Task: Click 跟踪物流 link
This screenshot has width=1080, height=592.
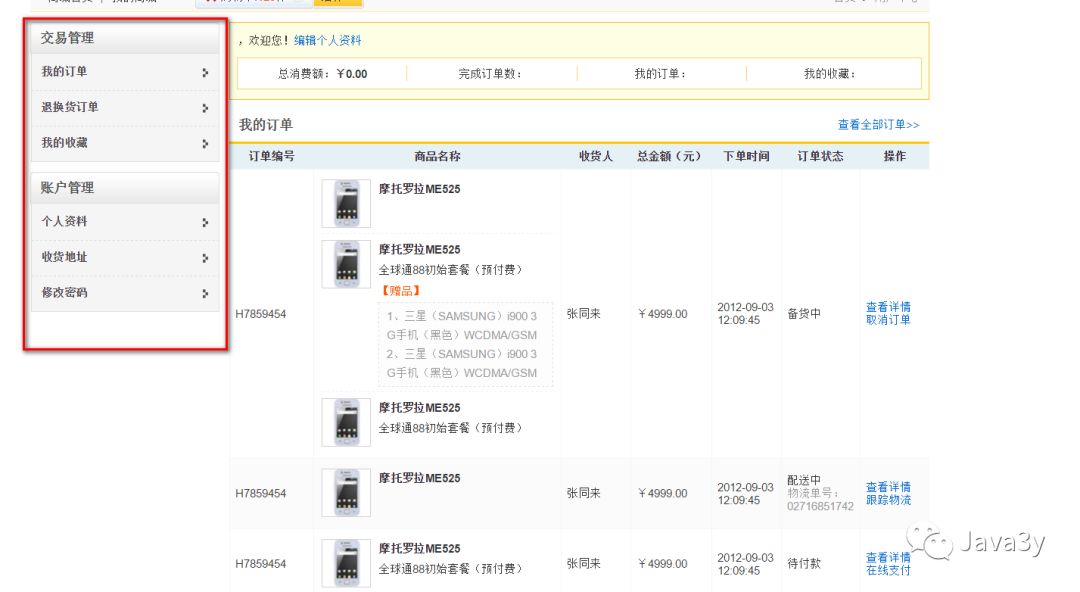Action: pyautogui.click(x=888, y=500)
